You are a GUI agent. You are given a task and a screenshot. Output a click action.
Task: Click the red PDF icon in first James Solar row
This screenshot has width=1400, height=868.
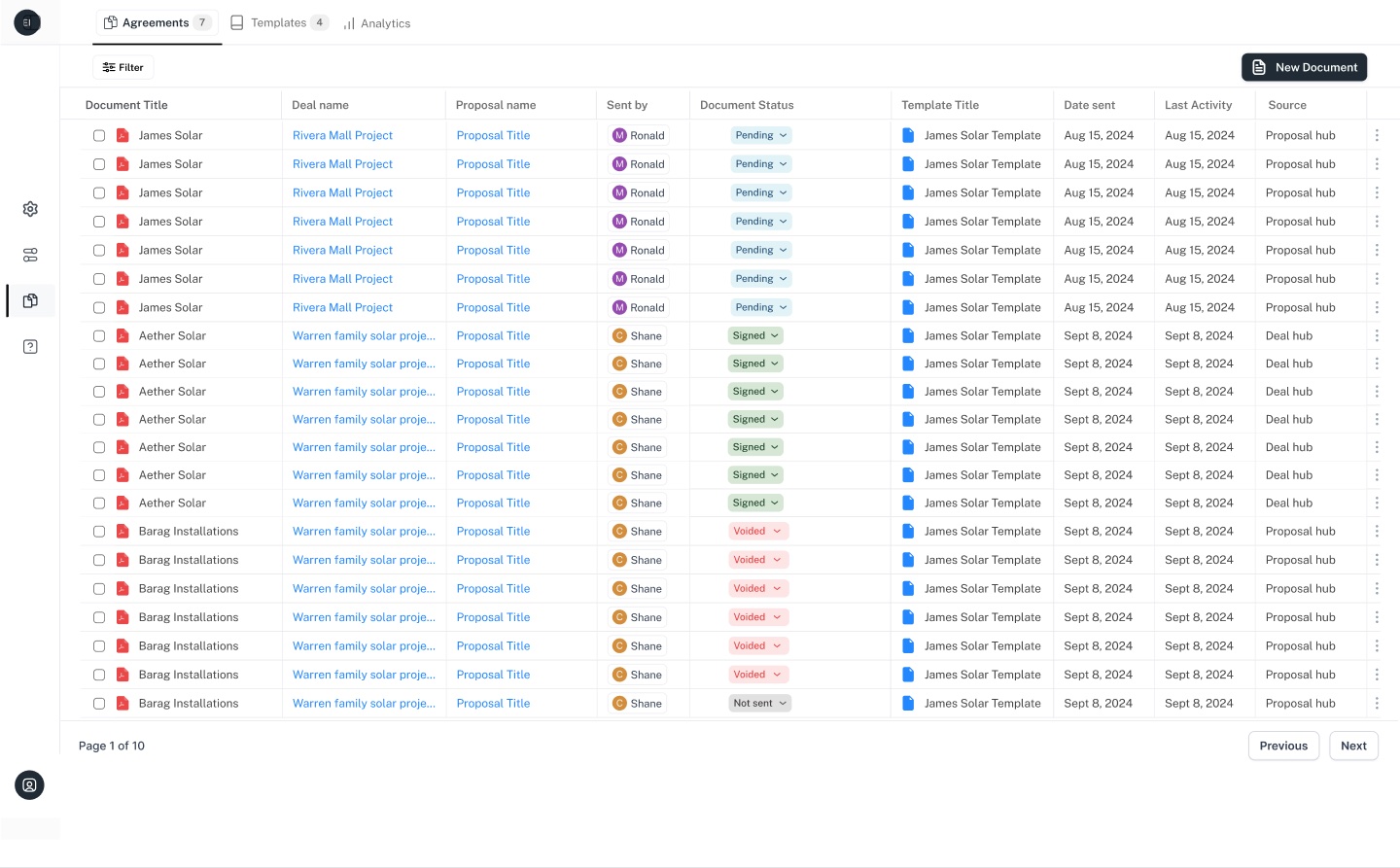coord(122,135)
